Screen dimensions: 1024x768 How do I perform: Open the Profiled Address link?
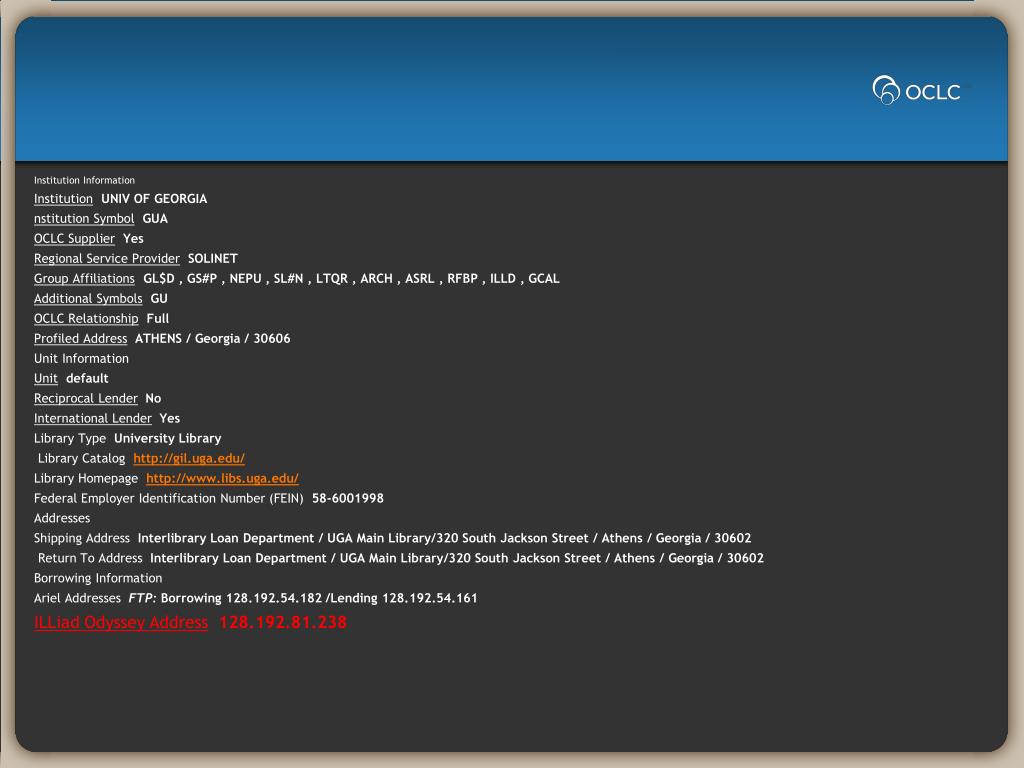(x=80, y=338)
